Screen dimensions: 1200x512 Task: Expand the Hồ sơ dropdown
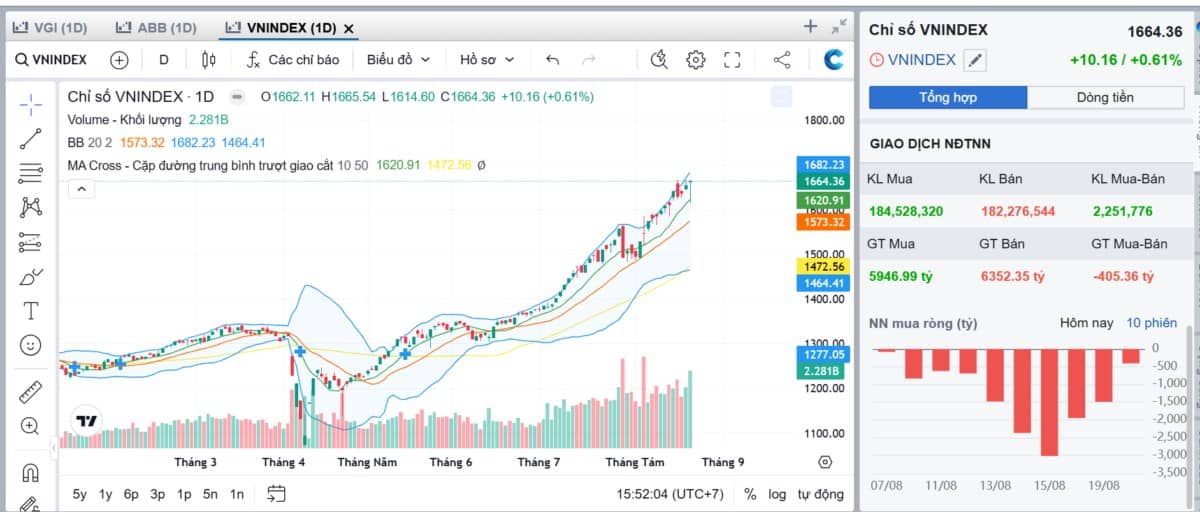coord(487,60)
